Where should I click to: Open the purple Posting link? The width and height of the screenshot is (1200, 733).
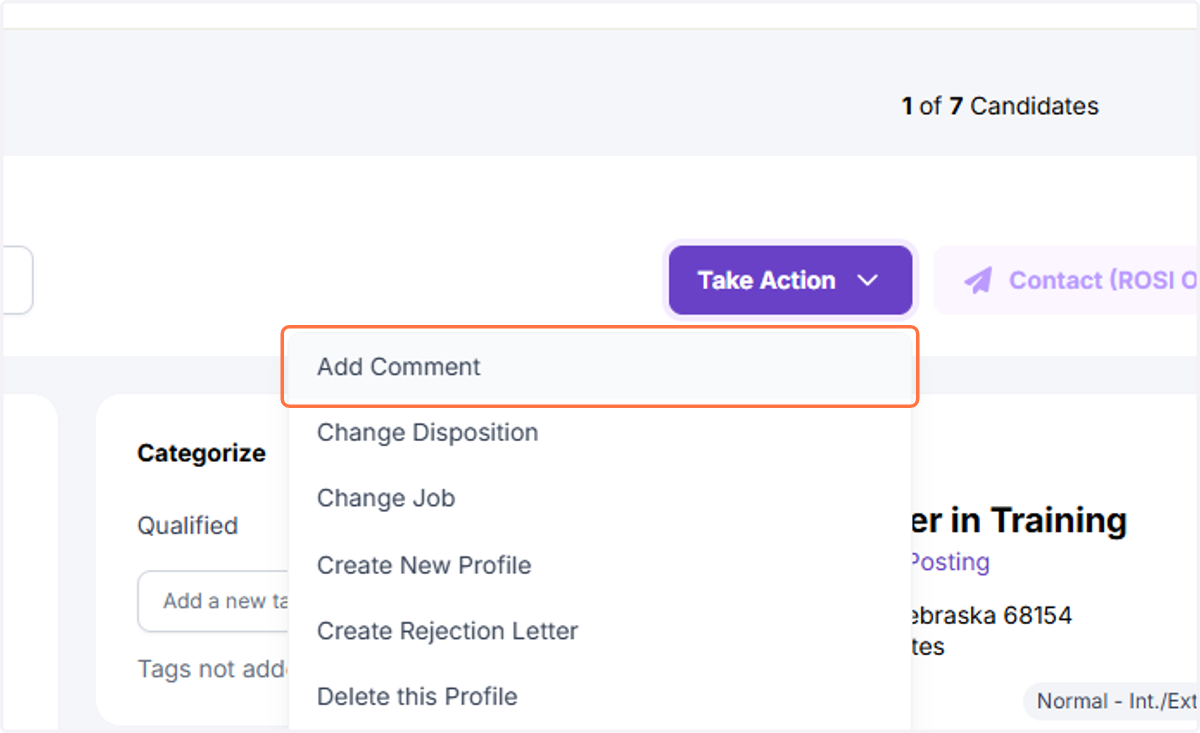949,562
